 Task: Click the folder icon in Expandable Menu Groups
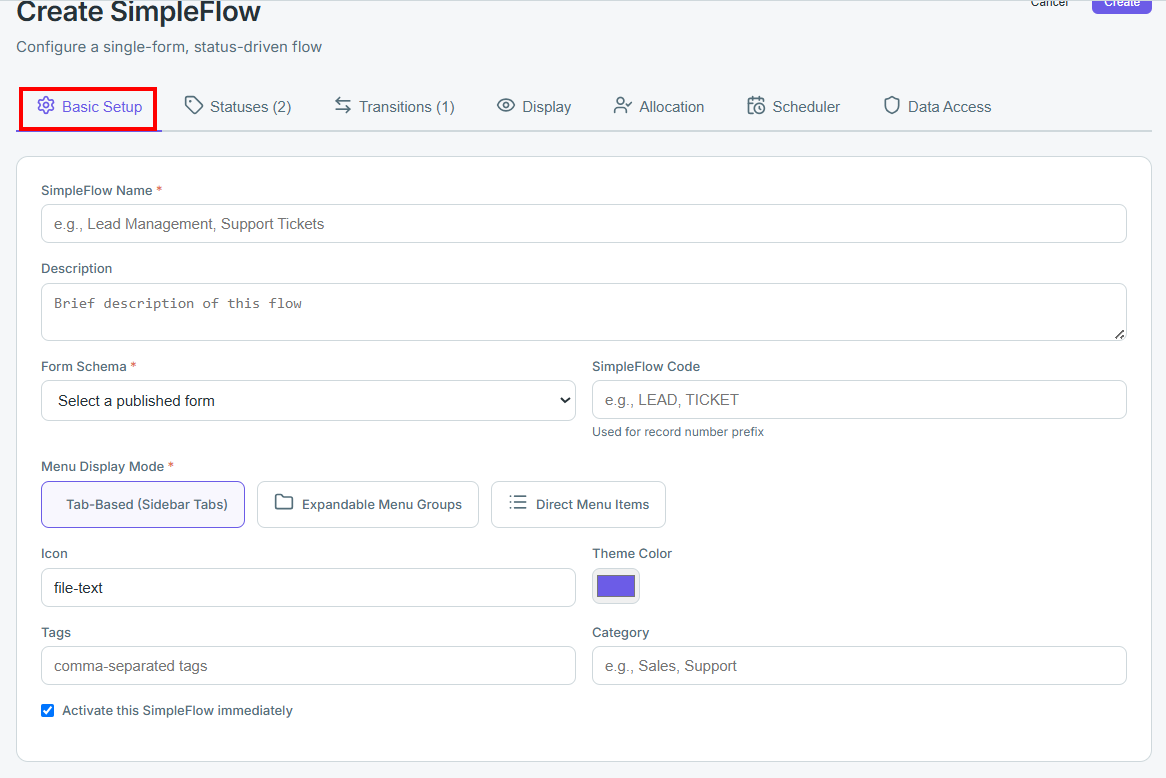coord(283,502)
